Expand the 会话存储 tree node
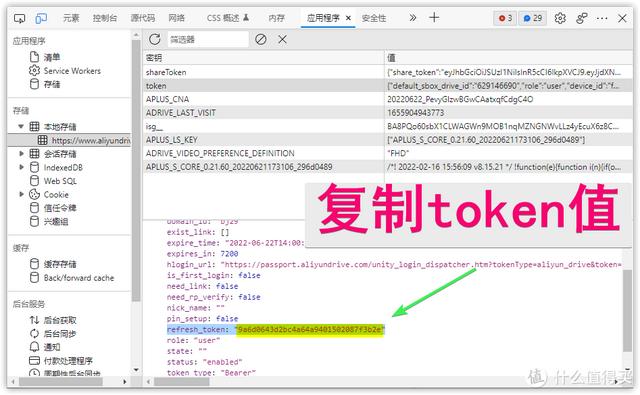 pyautogui.click(x=21, y=154)
